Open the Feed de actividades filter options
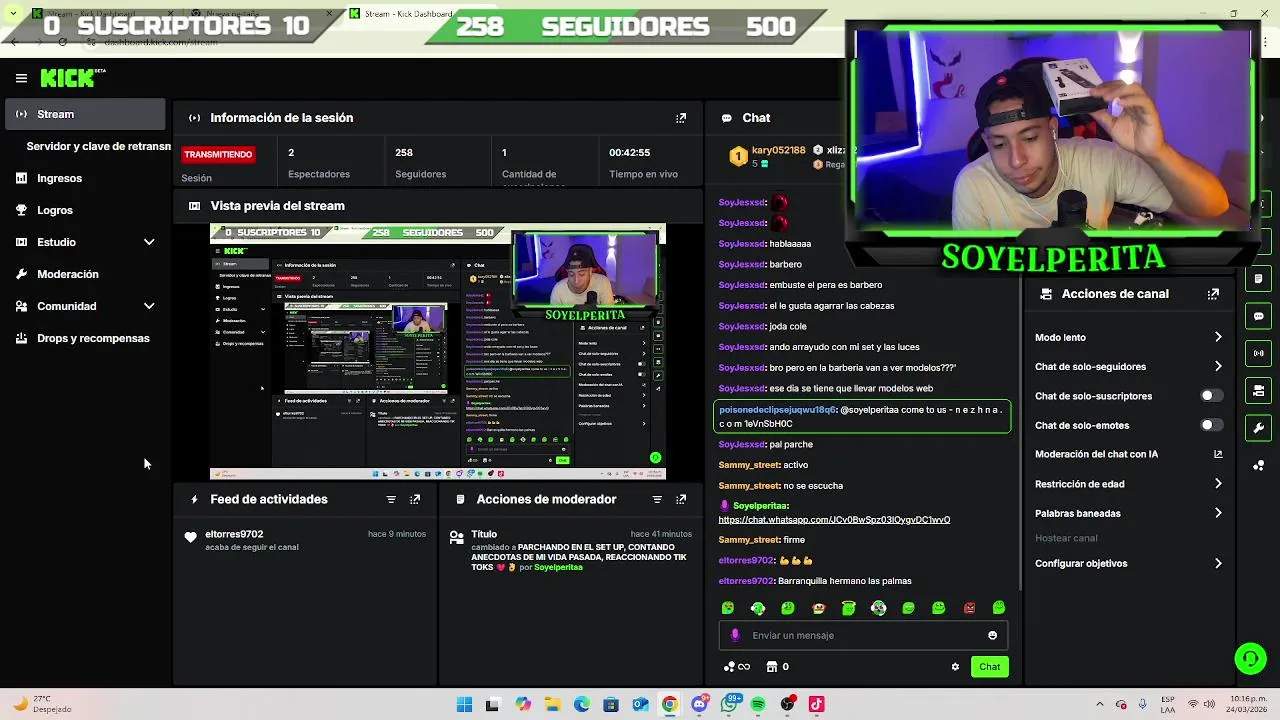 [391, 499]
